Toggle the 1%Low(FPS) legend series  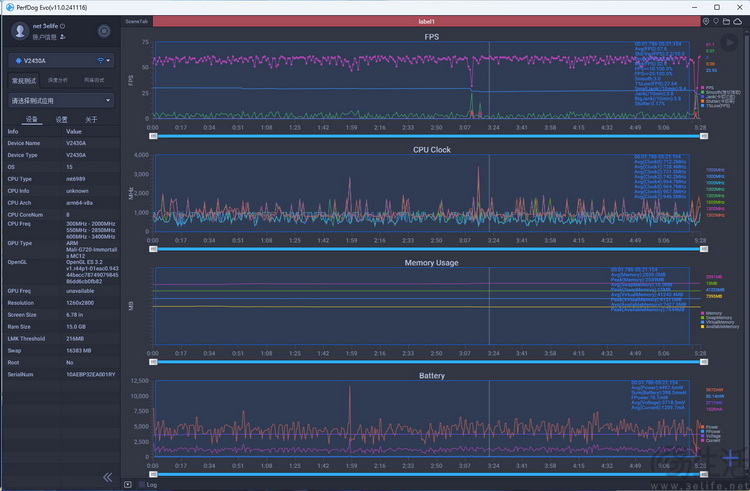715,106
